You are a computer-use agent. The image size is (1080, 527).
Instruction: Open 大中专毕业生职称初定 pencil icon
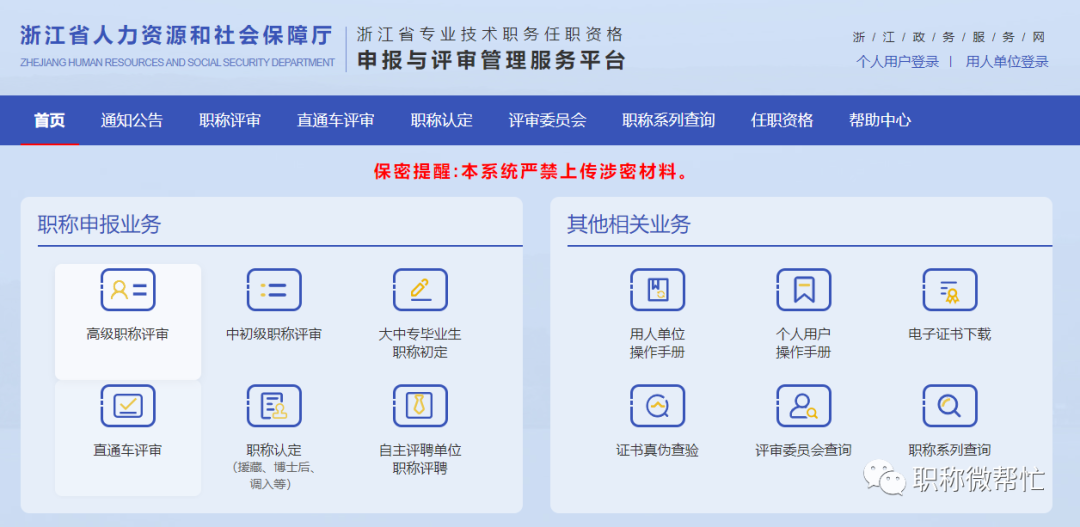point(420,289)
